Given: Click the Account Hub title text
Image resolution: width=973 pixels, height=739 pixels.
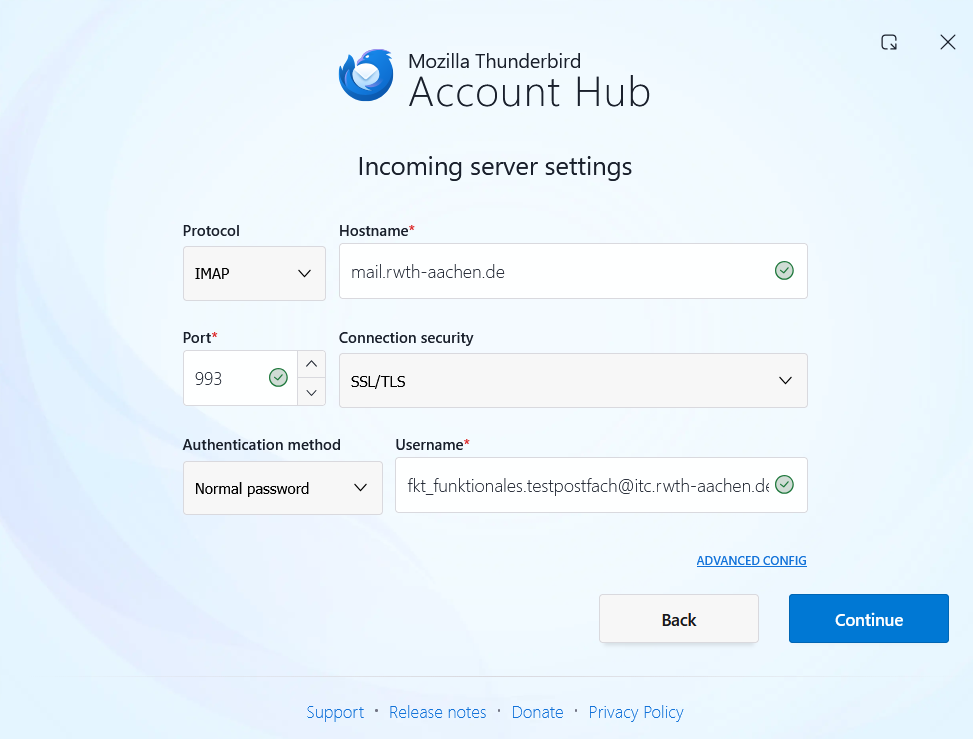Looking at the screenshot, I should click(529, 92).
